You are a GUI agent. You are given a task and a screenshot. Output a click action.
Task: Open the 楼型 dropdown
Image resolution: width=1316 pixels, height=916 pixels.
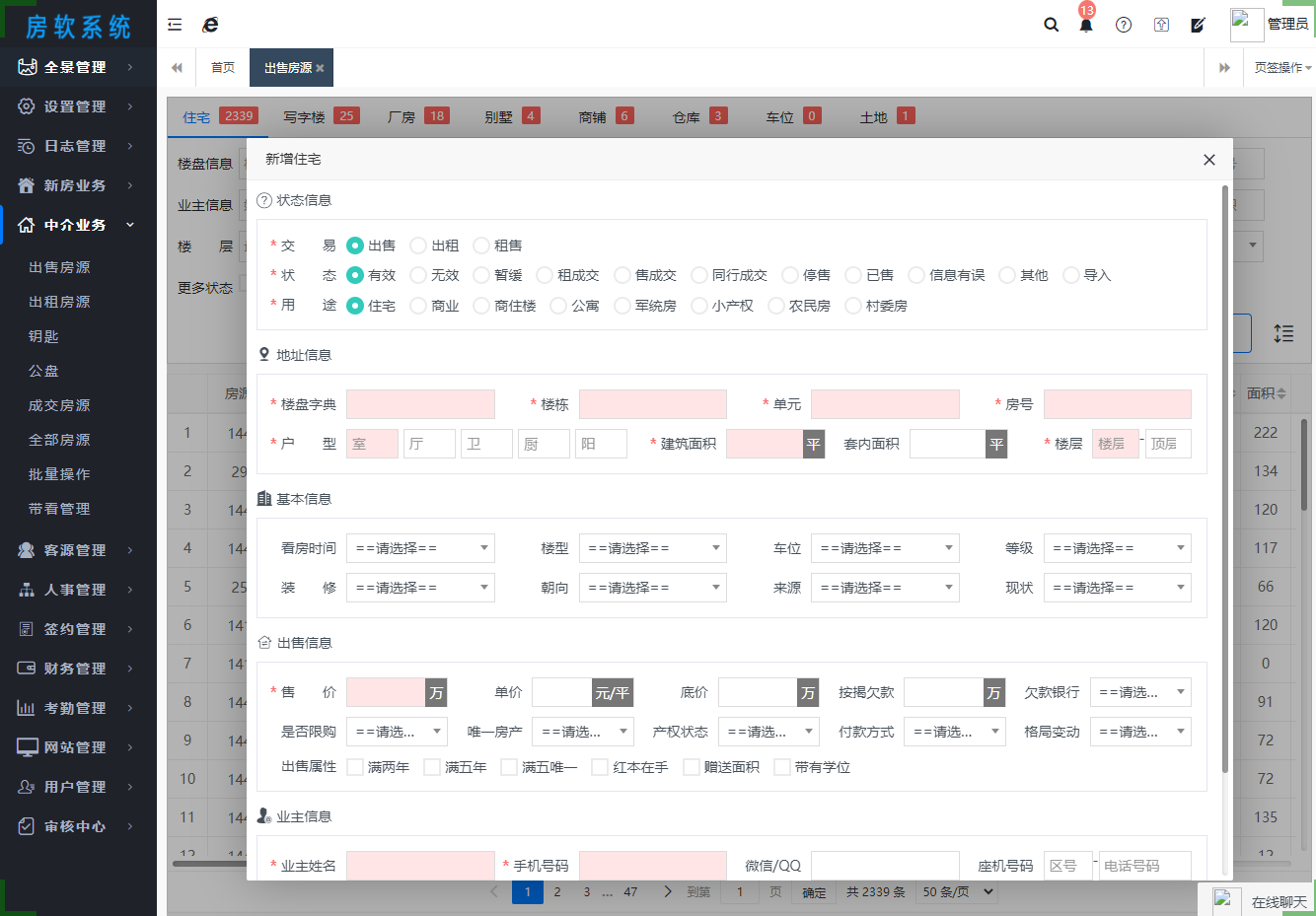(653, 548)
